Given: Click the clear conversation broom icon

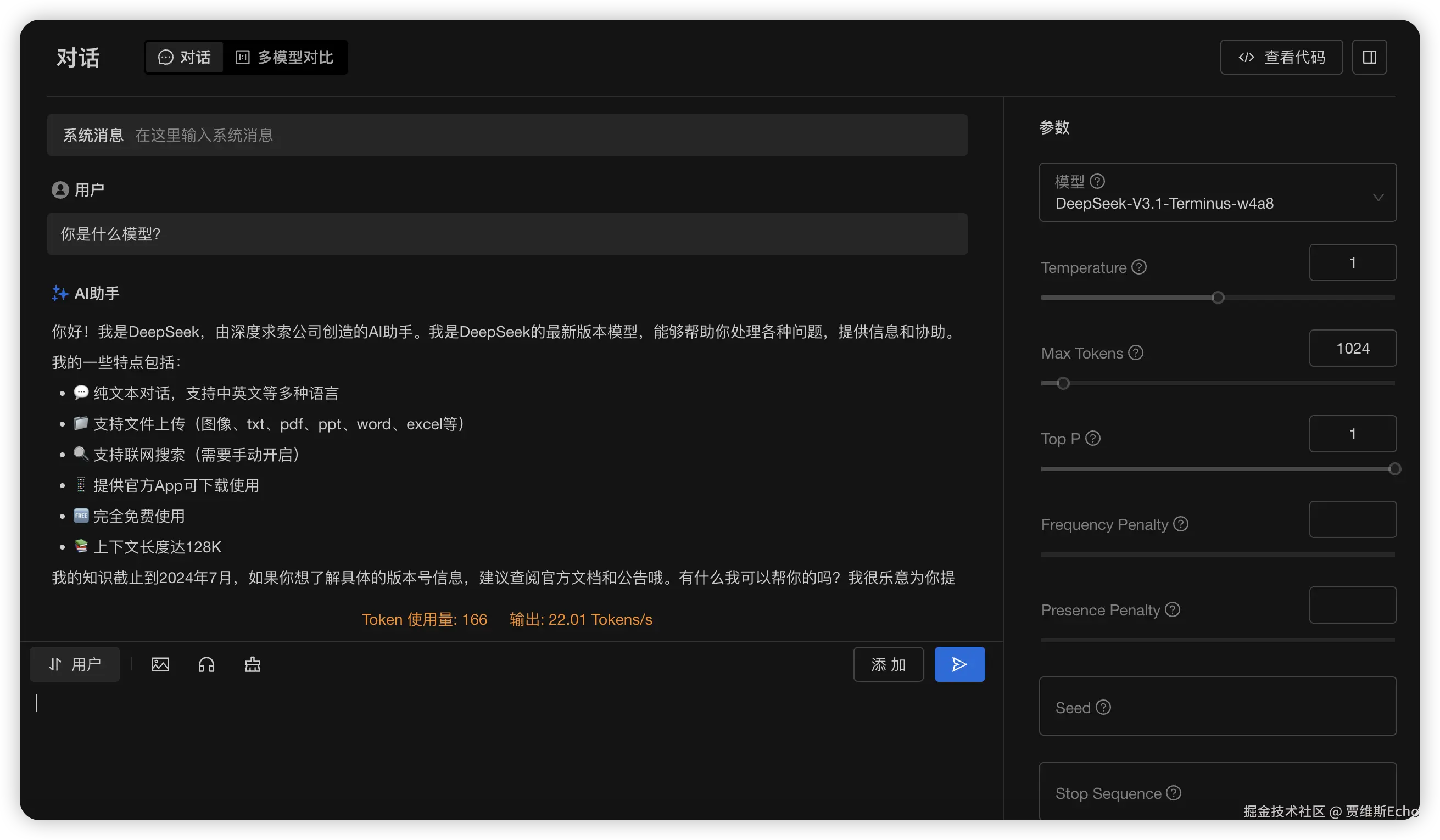Looking at the screenshot, I should (253, 664).
